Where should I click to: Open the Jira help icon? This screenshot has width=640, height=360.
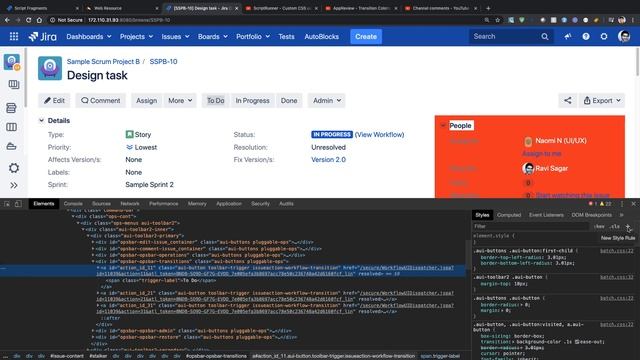(x=586, y=37)
